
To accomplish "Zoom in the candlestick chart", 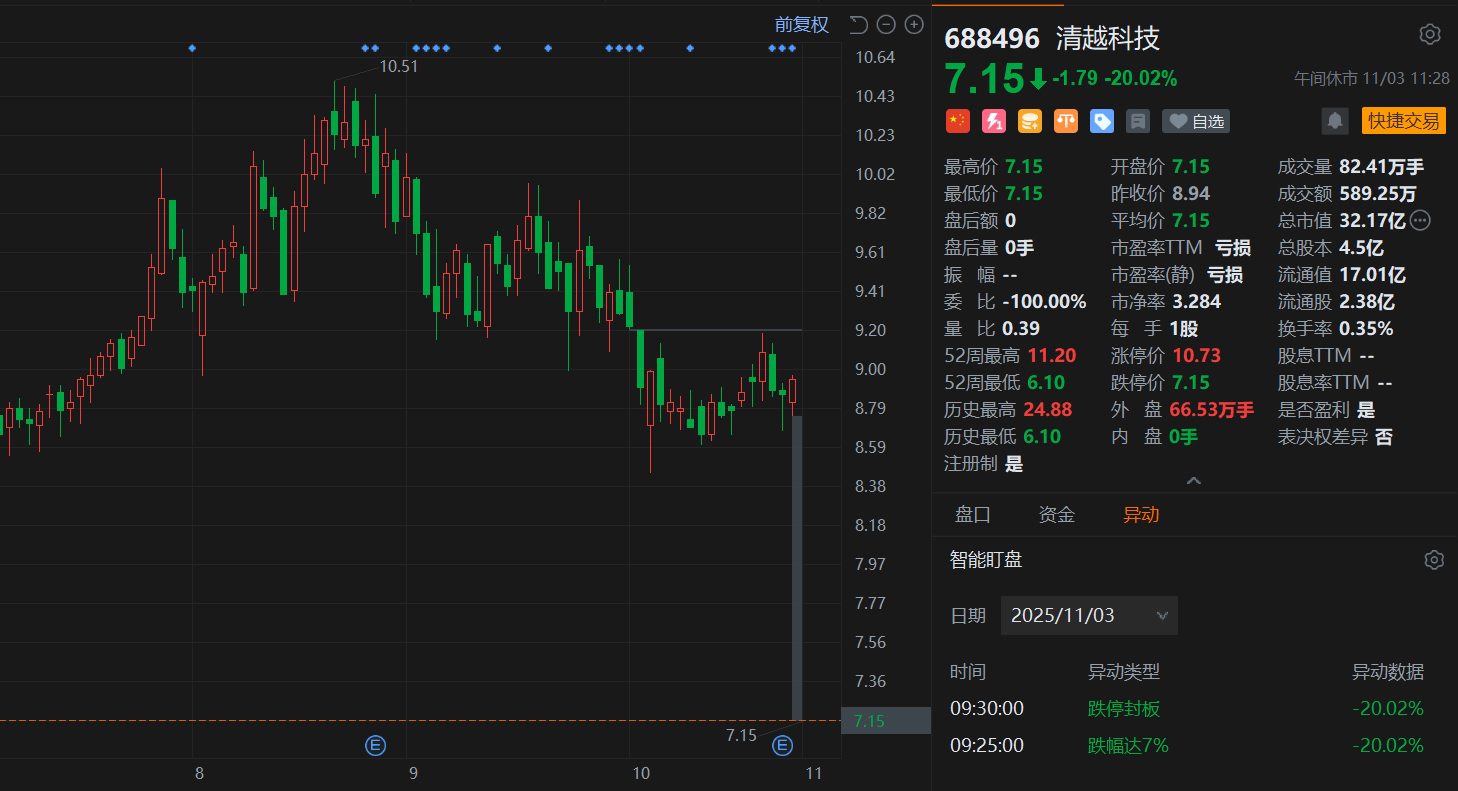I will pos(914,25).
